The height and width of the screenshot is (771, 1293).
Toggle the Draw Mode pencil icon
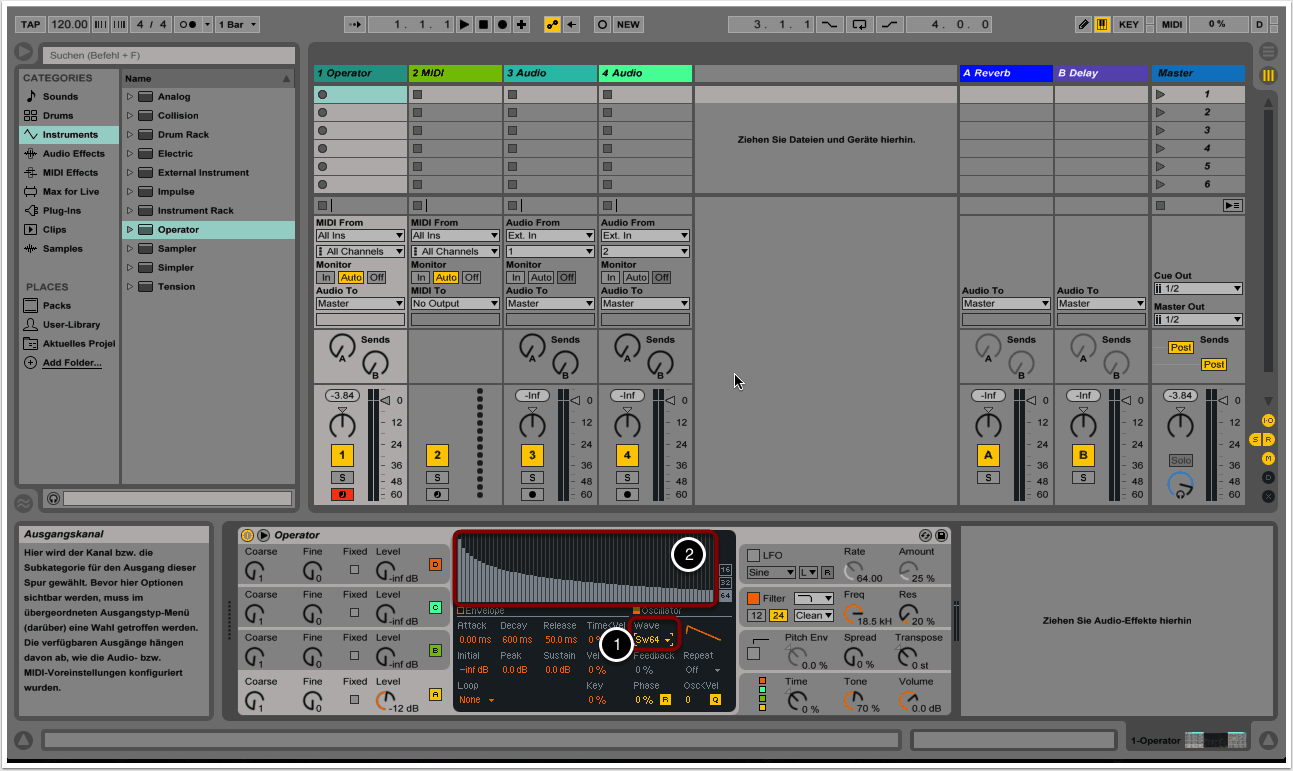(1084, 24)
